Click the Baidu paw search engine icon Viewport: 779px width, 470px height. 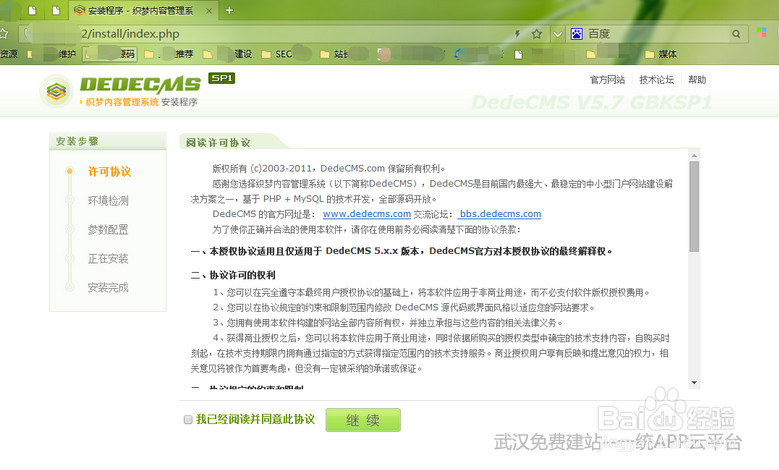(576, 34)
